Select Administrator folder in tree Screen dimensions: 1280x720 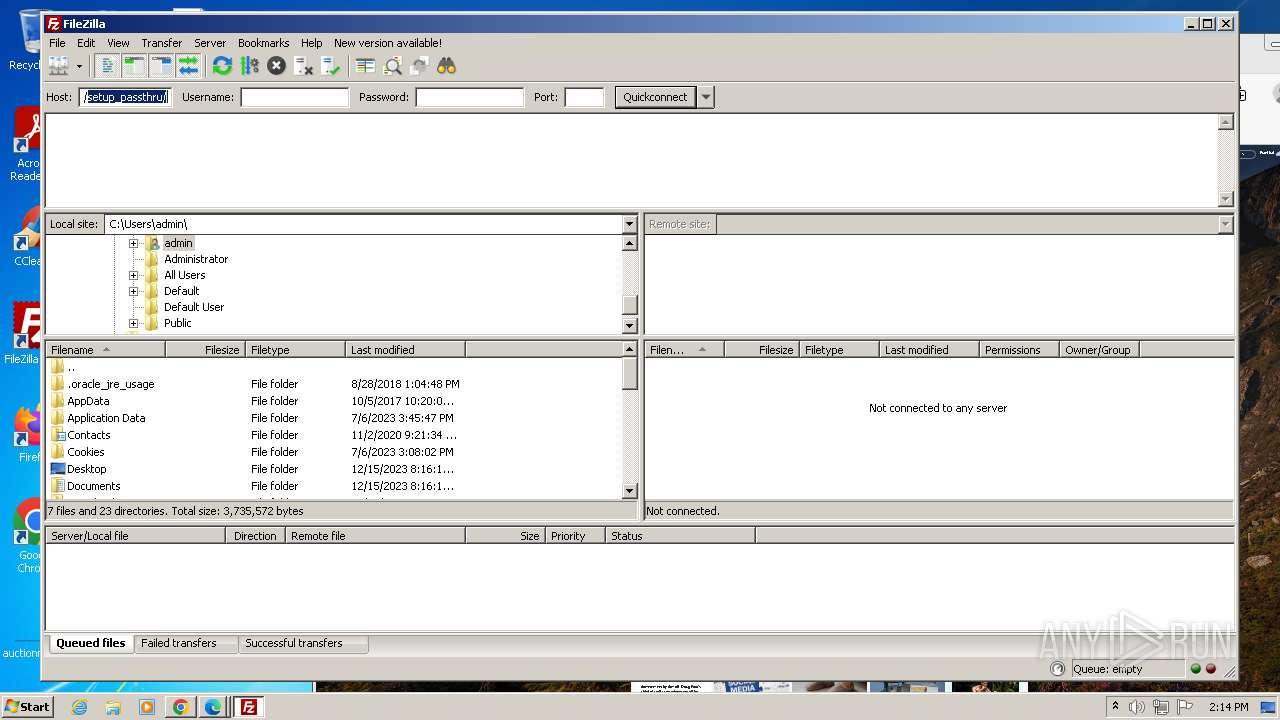(x=195, y=259)
